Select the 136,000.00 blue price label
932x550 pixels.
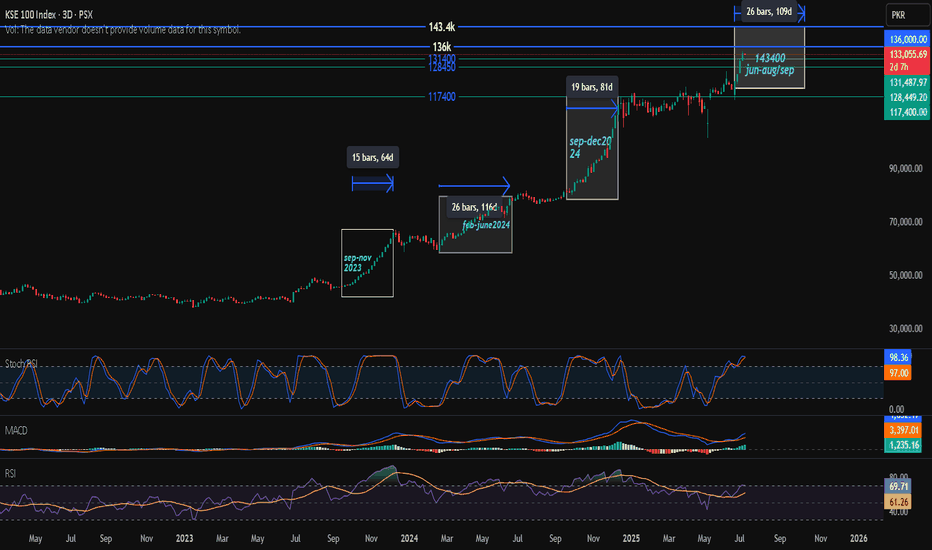tap(908, 39)
